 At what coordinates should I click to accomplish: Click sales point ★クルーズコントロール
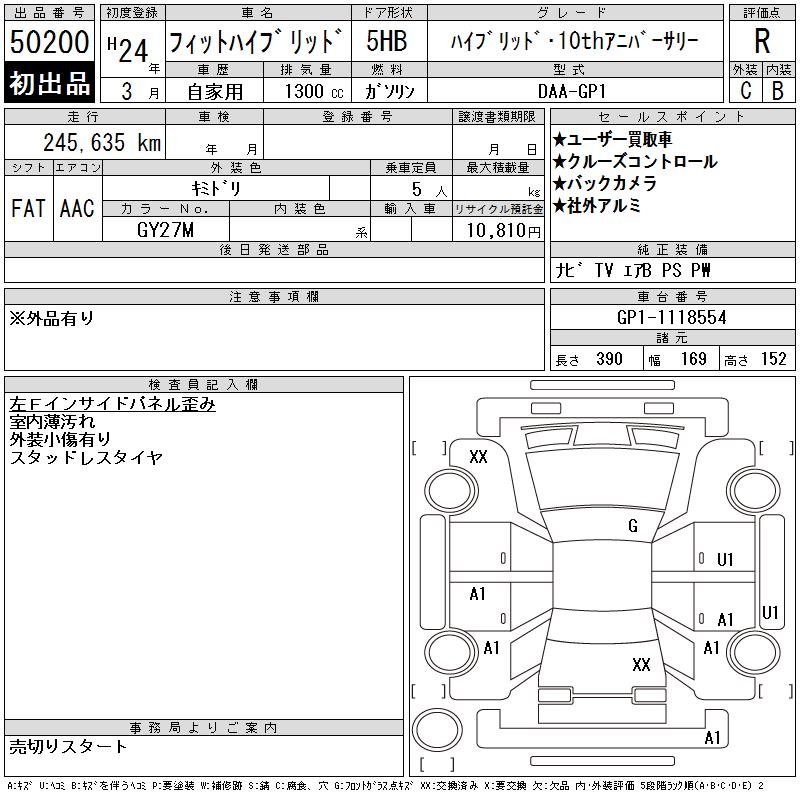(x=635, y=161)
